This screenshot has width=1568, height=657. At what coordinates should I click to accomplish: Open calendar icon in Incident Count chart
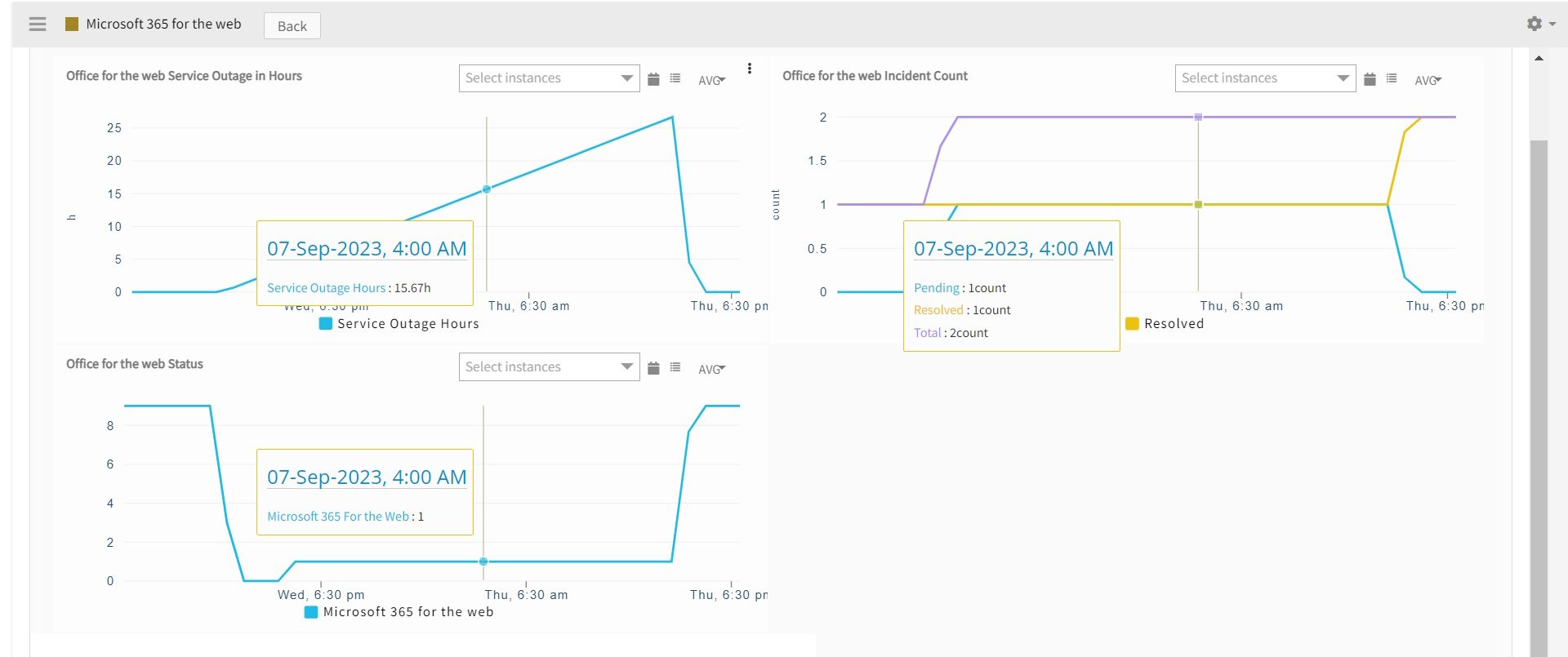1370,79
